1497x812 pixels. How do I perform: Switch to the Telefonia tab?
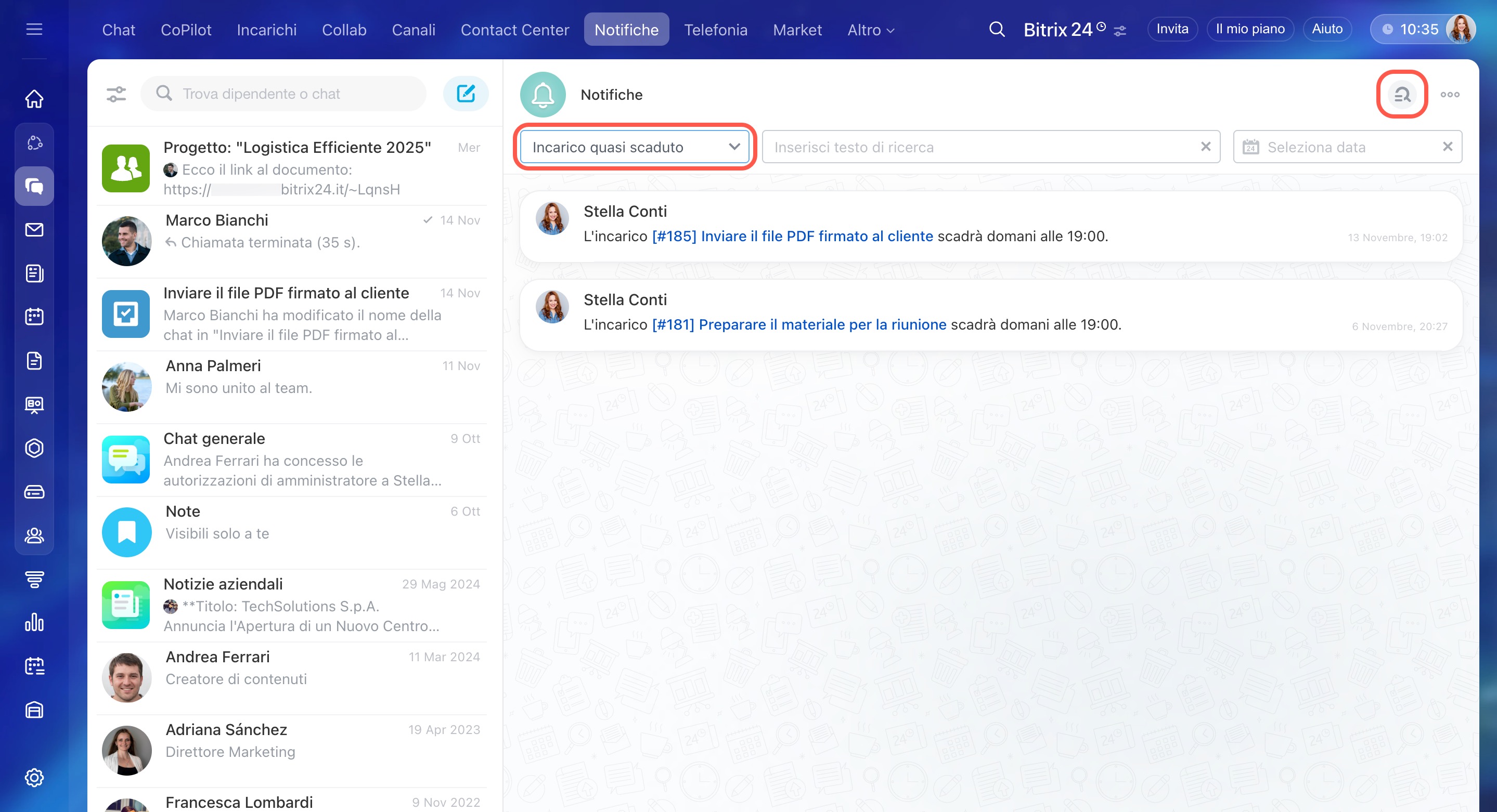715,30
